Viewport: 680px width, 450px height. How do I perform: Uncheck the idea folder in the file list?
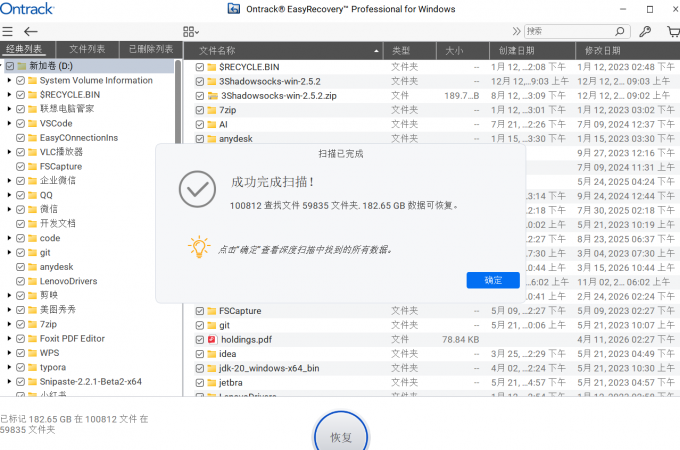(199, 354)
